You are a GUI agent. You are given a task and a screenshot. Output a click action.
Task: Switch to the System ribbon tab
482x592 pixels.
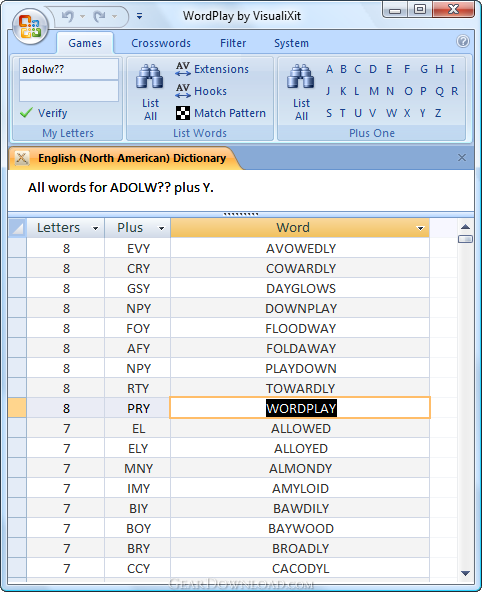tap(291, 43)
